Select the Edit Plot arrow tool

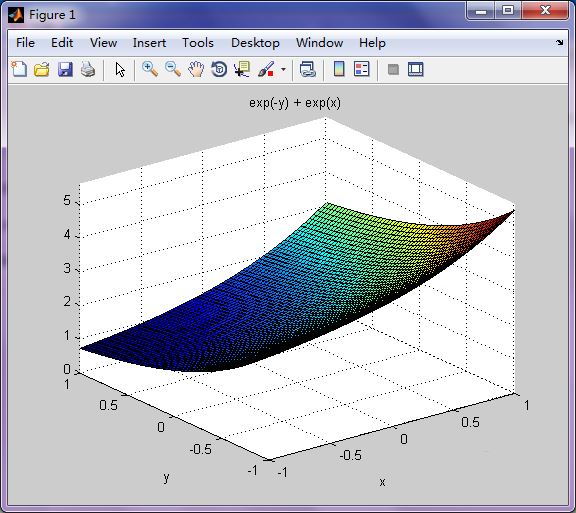pyautogui.click(x=120, y=69)
